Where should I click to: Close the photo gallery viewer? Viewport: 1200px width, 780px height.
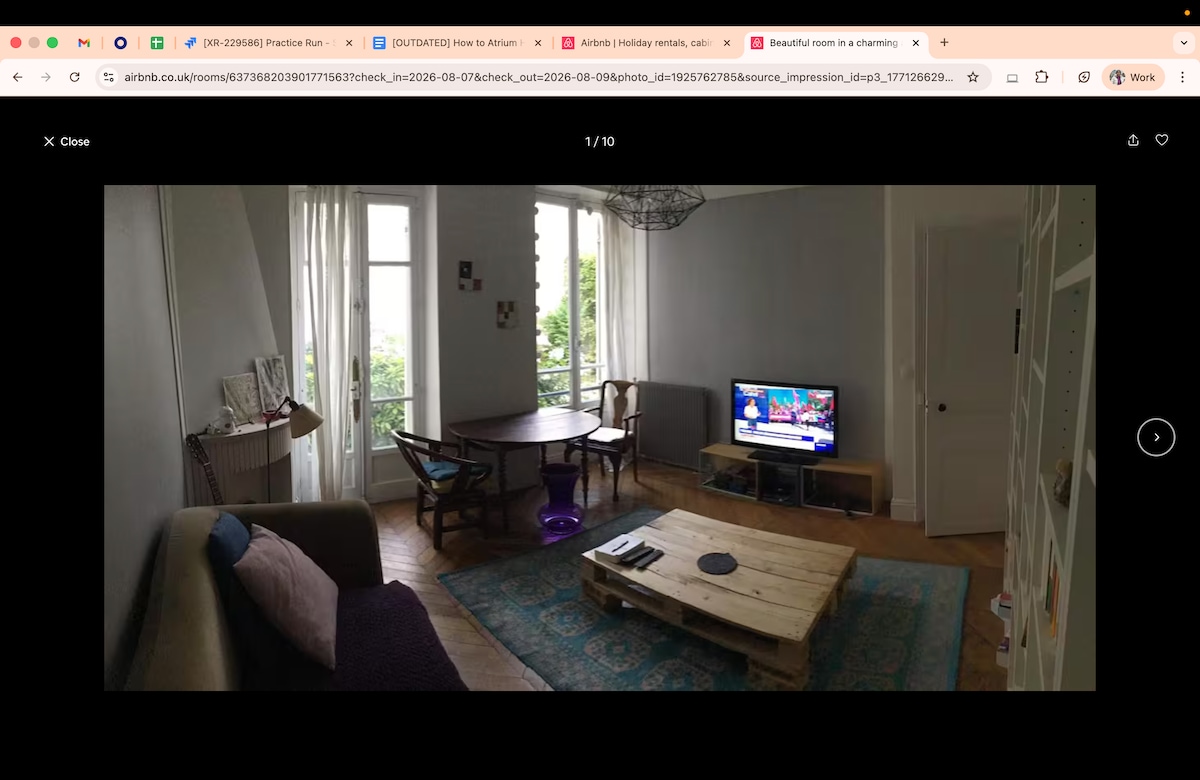66,142
